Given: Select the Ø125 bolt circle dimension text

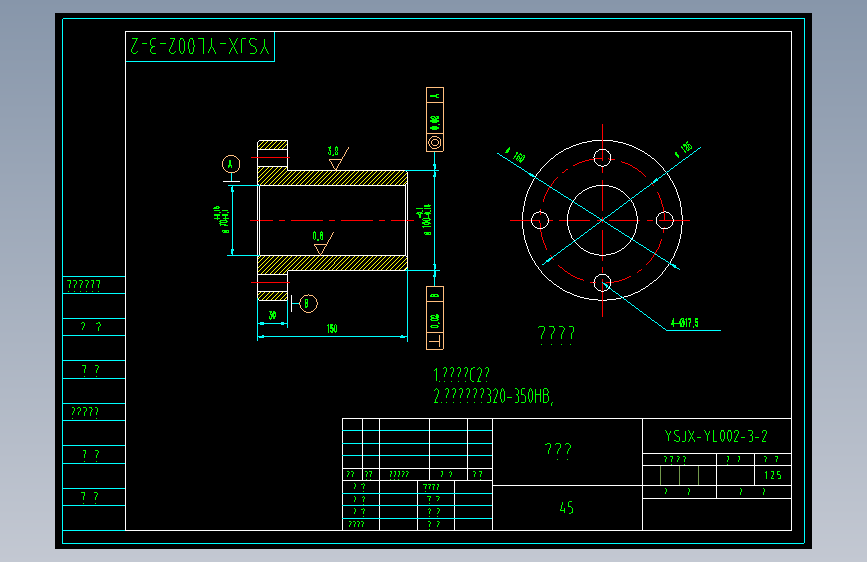Looking at the screenshot, I should tap(685, 148).
